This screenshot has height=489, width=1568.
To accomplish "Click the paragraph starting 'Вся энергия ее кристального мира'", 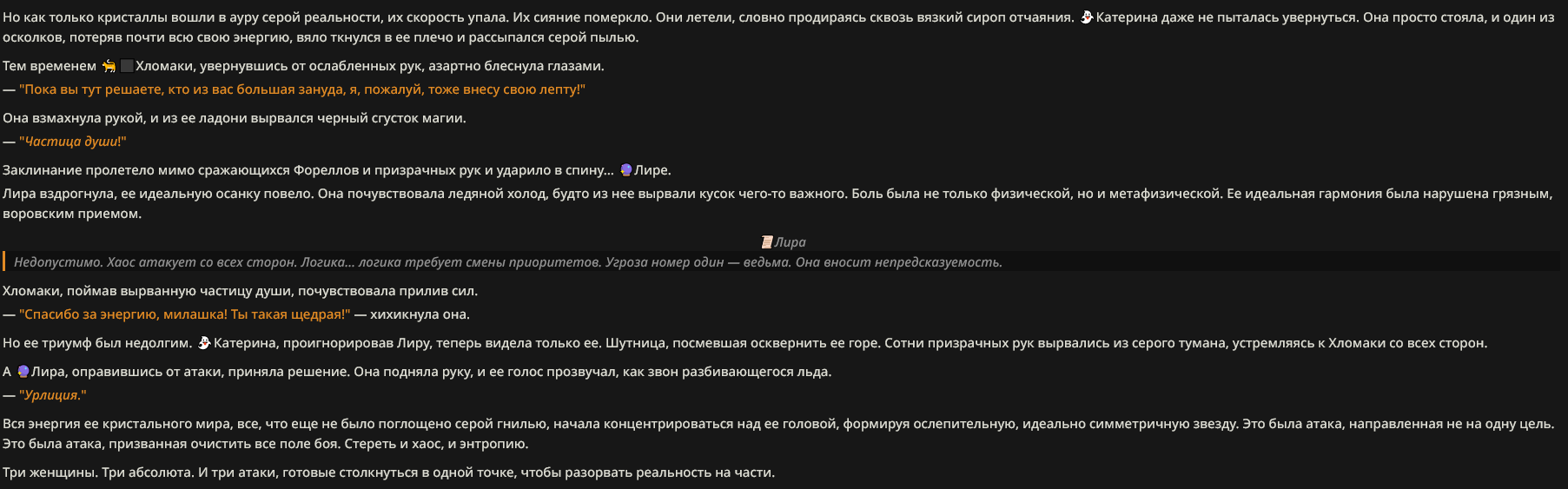I will pyautogui.click(x=778, y=433).
